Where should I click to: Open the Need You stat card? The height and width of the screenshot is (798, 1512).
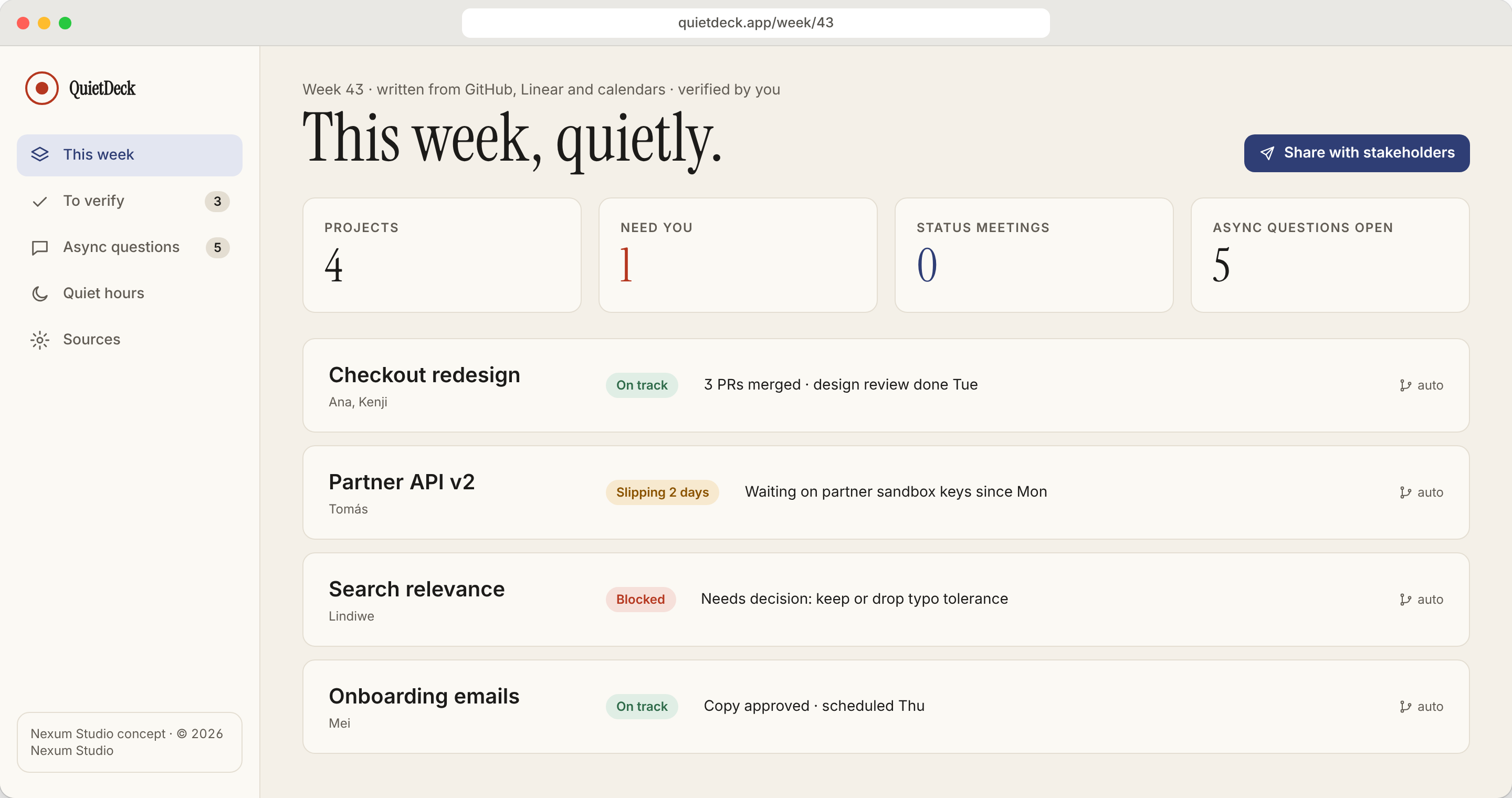(738, 255)
